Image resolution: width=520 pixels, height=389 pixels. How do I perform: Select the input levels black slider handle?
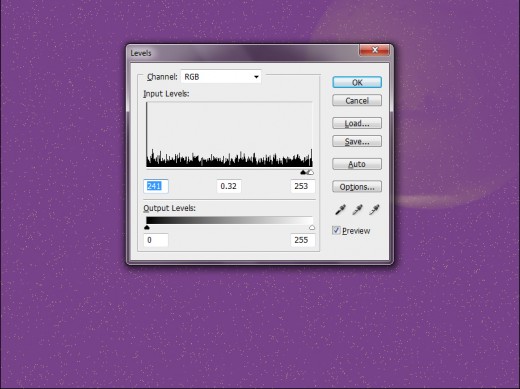(x=303, y=172)
